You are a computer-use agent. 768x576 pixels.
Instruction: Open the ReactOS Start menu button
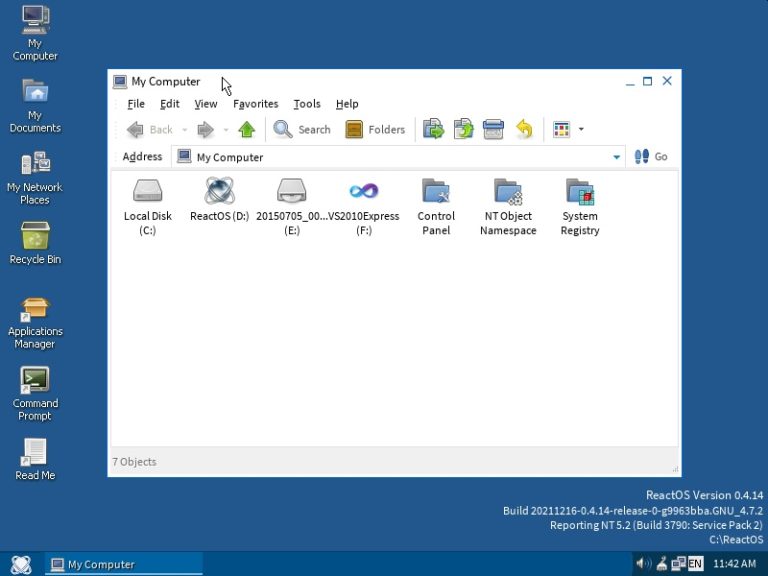21,564
